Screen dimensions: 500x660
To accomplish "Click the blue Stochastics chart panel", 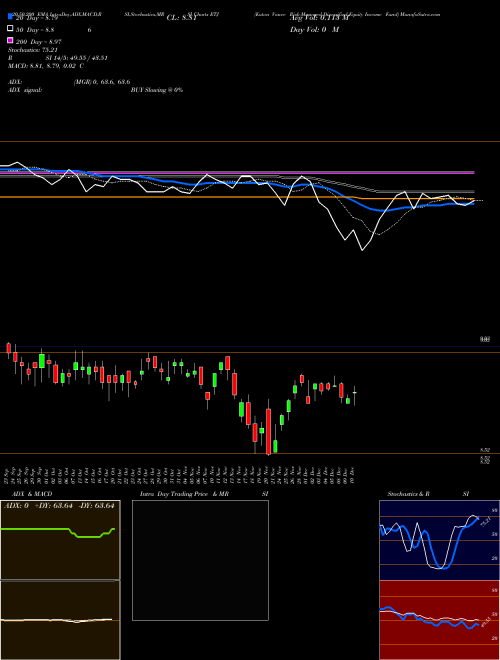I will [439, 540].
